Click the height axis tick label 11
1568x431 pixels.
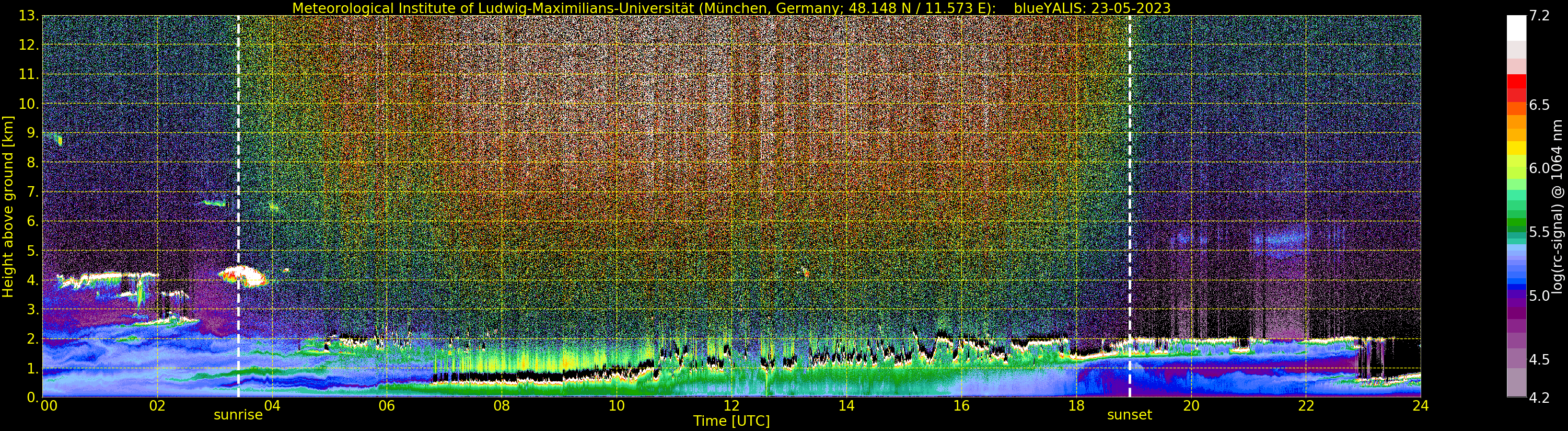coord(29,74)
